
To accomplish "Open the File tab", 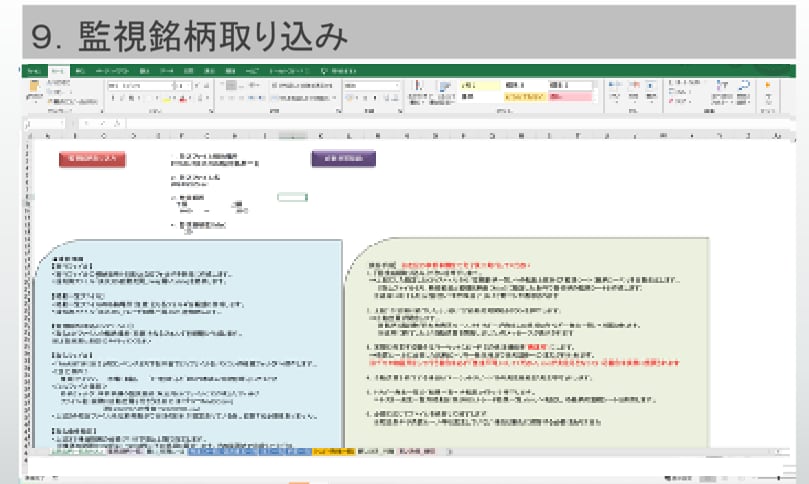I will pyautogui.click(x=34, y=71).
